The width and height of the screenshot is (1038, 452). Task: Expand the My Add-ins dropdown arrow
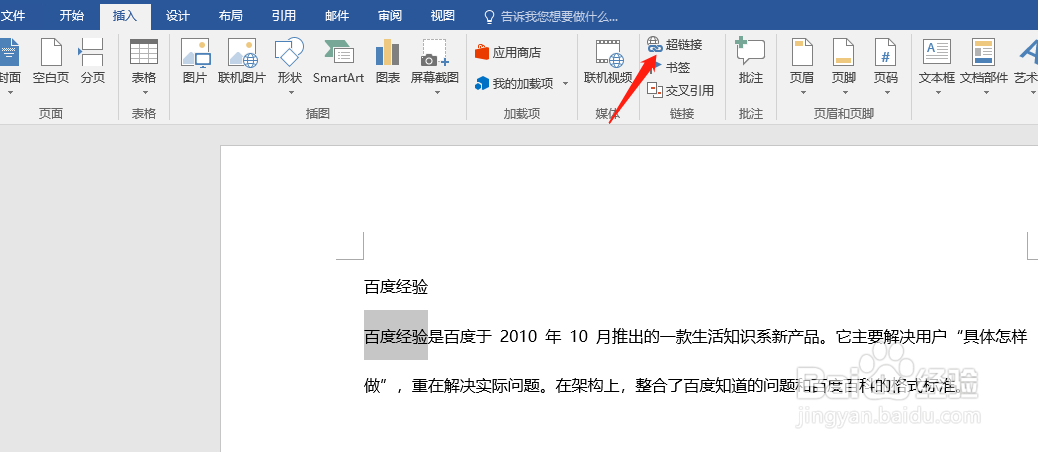pyautogui.click(x=565, y=83)
